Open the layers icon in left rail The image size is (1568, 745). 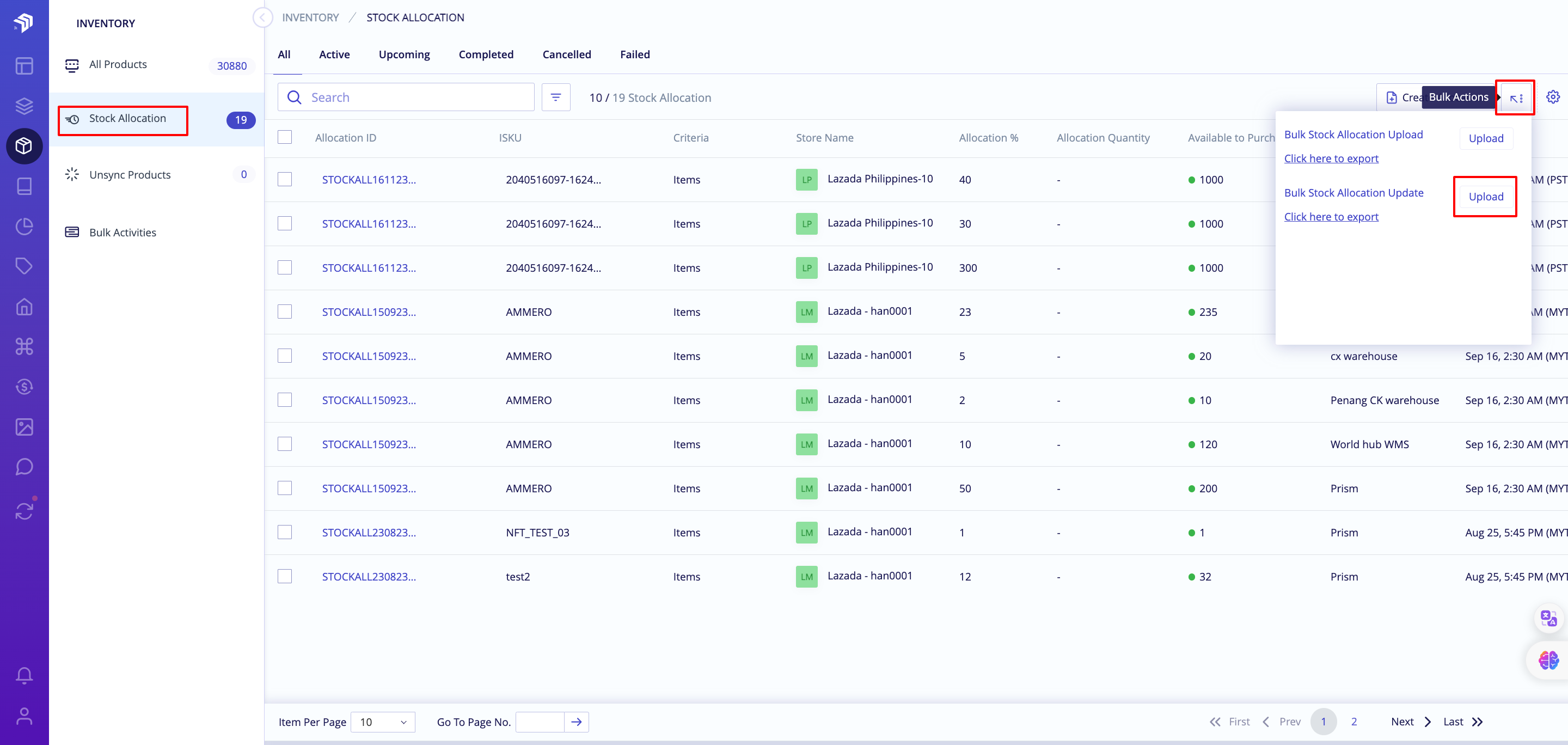coord(24,106)
